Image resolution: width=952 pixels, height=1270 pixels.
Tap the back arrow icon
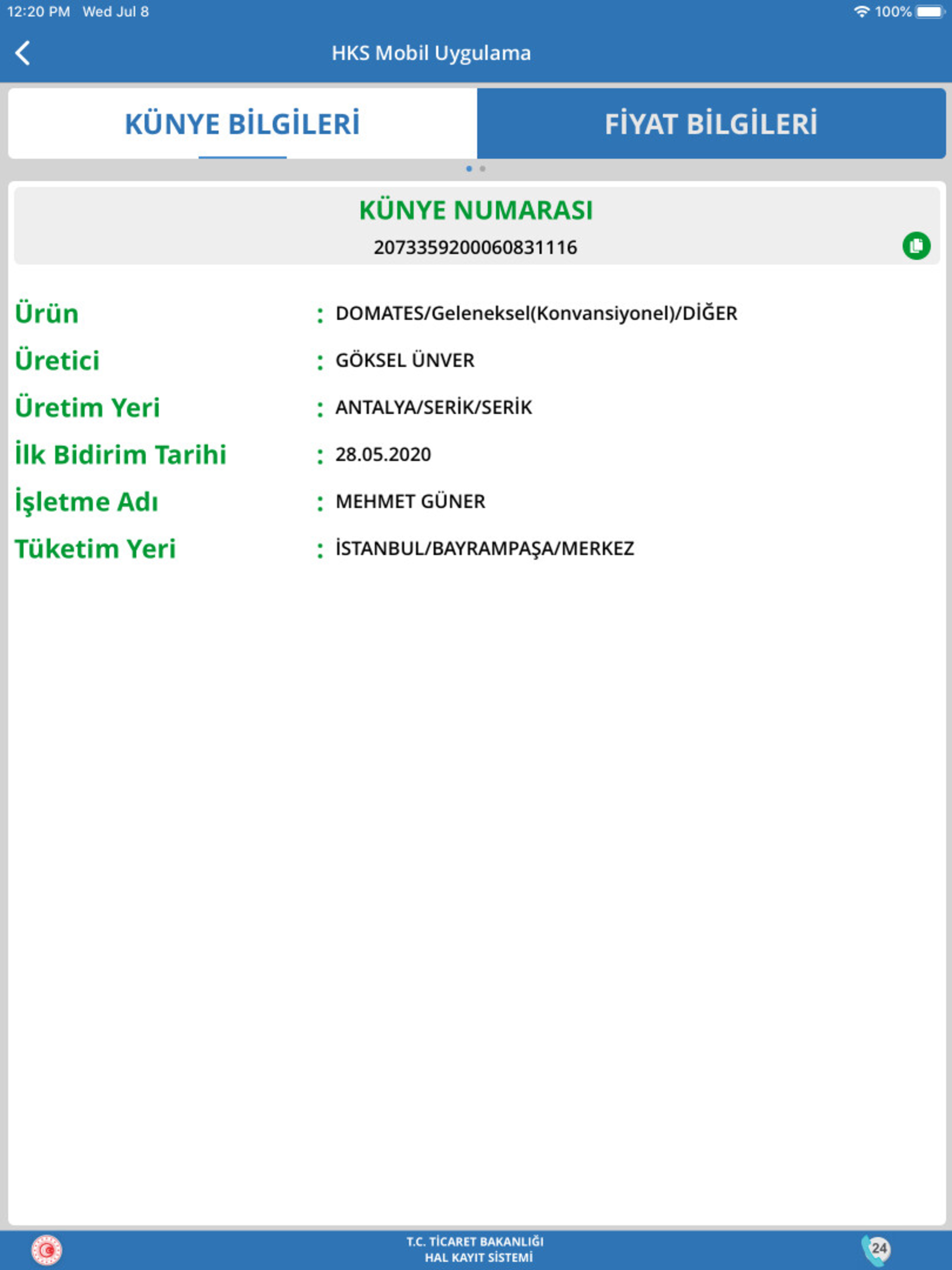(23, 53)
